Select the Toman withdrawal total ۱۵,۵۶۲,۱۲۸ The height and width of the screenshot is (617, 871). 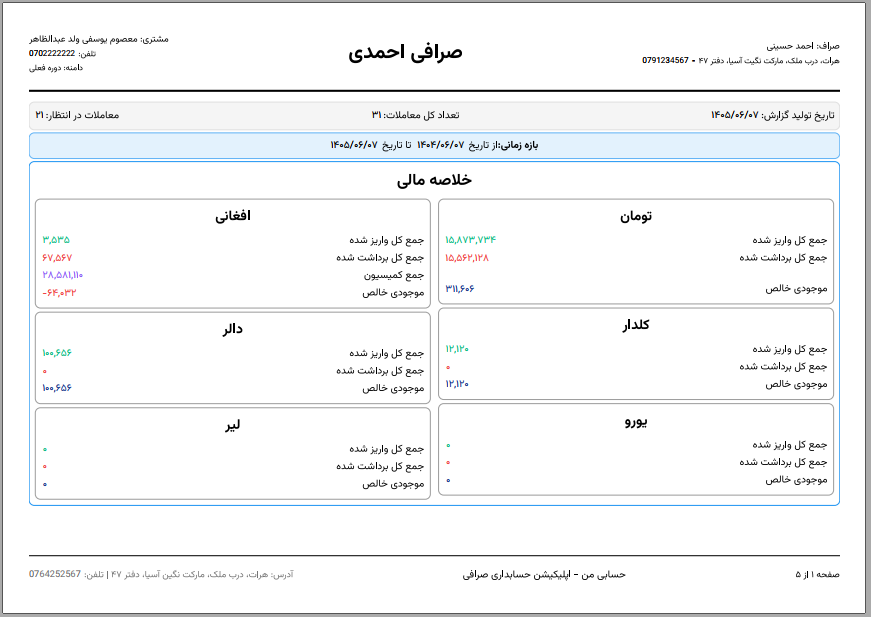coord(467,258)
